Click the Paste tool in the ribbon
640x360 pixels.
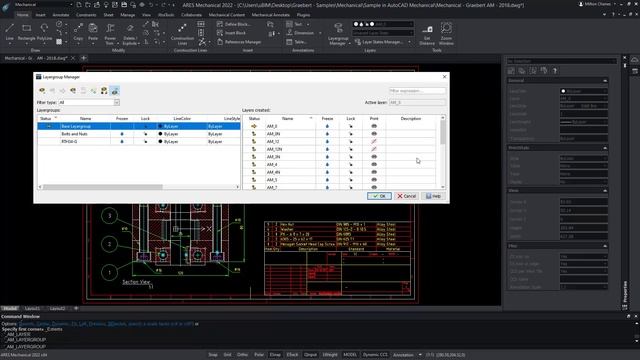pyautogui.click(x=93, y=33)
